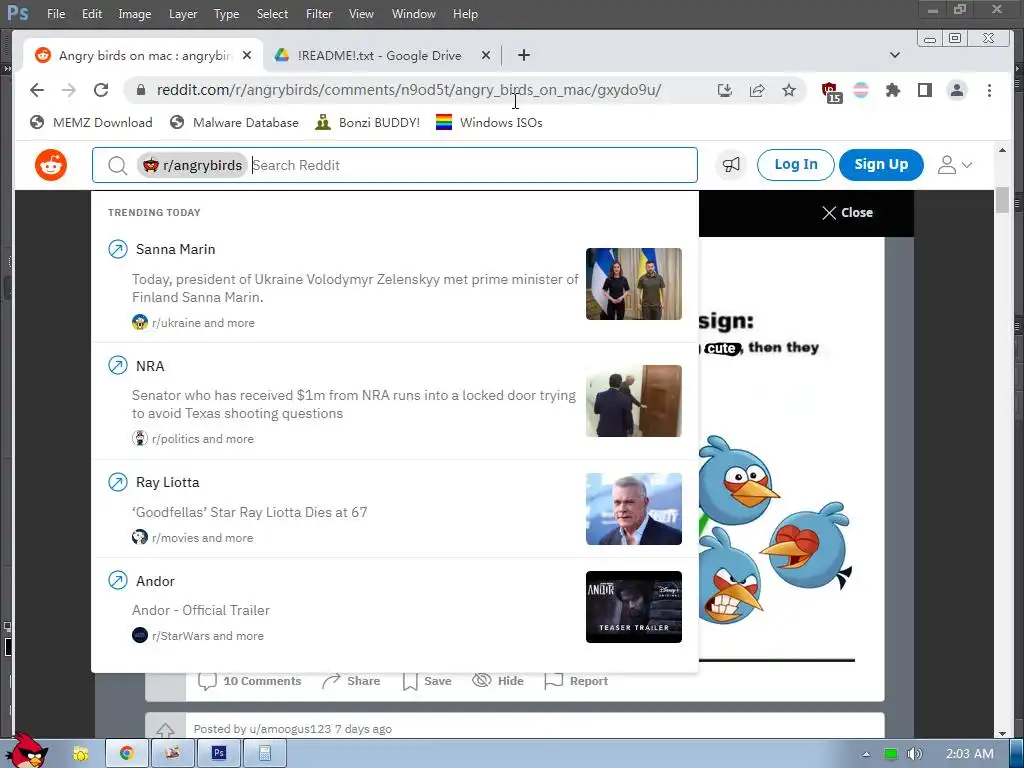
Task: Open the NRA trending item
Action: 394,401
